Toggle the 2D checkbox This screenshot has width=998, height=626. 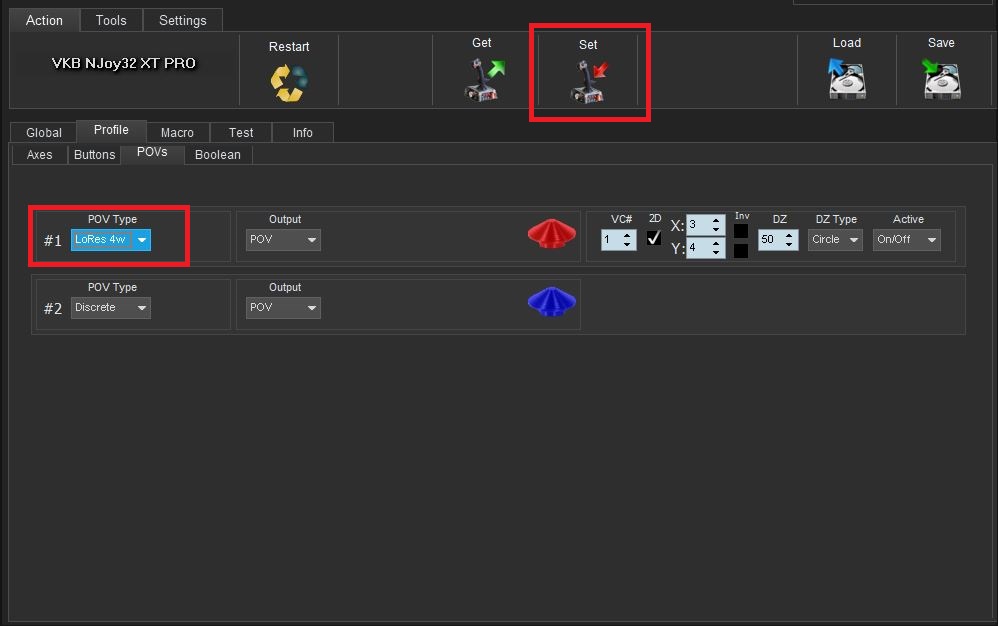654,238
